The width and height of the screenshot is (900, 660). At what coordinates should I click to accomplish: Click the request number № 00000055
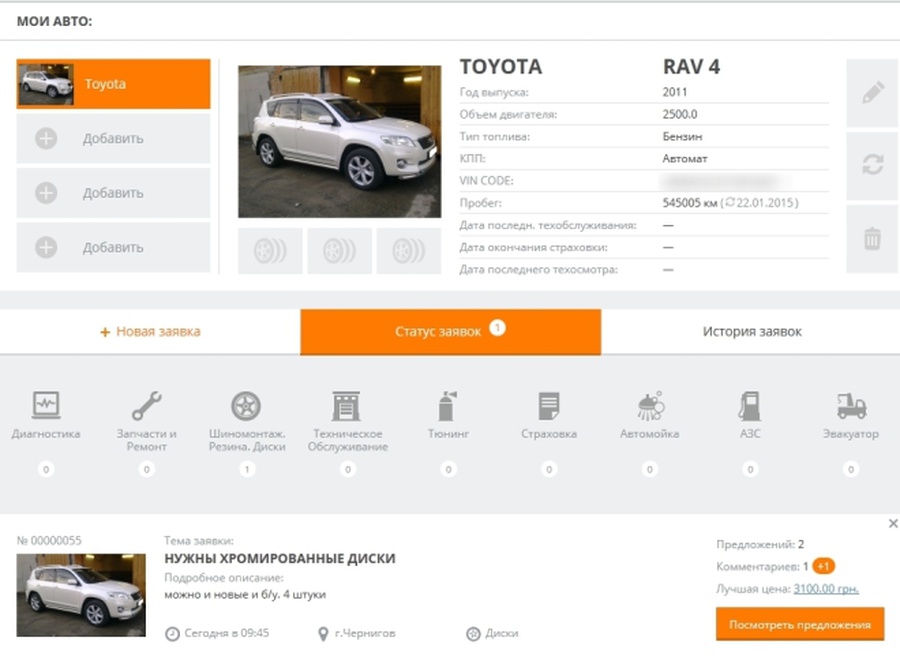pos(49,541)
